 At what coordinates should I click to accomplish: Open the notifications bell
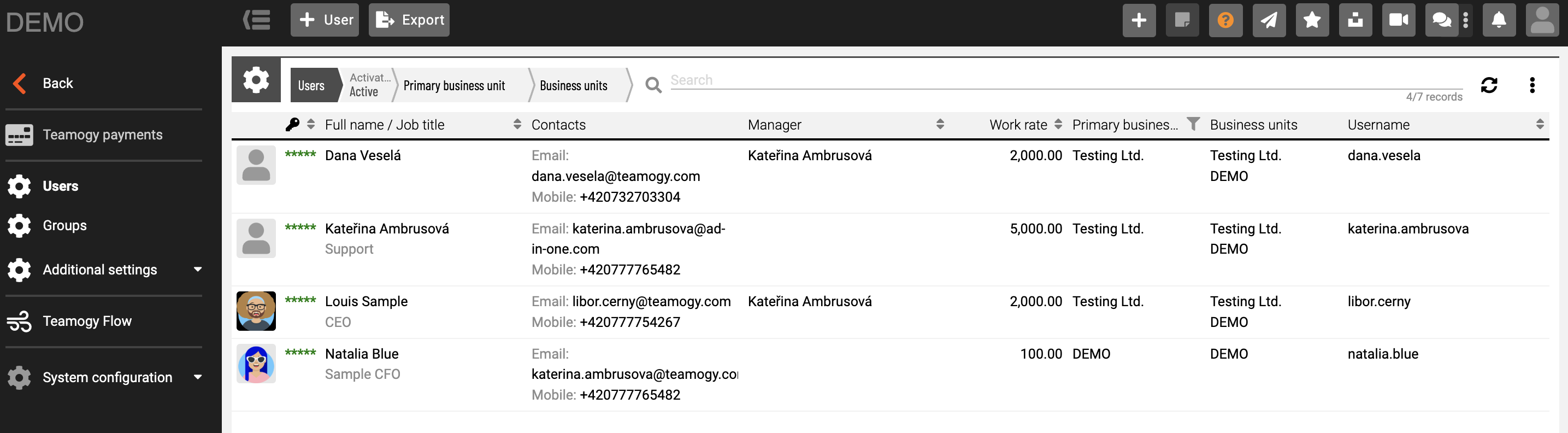pyautogui.click(x=1499, y=20)
